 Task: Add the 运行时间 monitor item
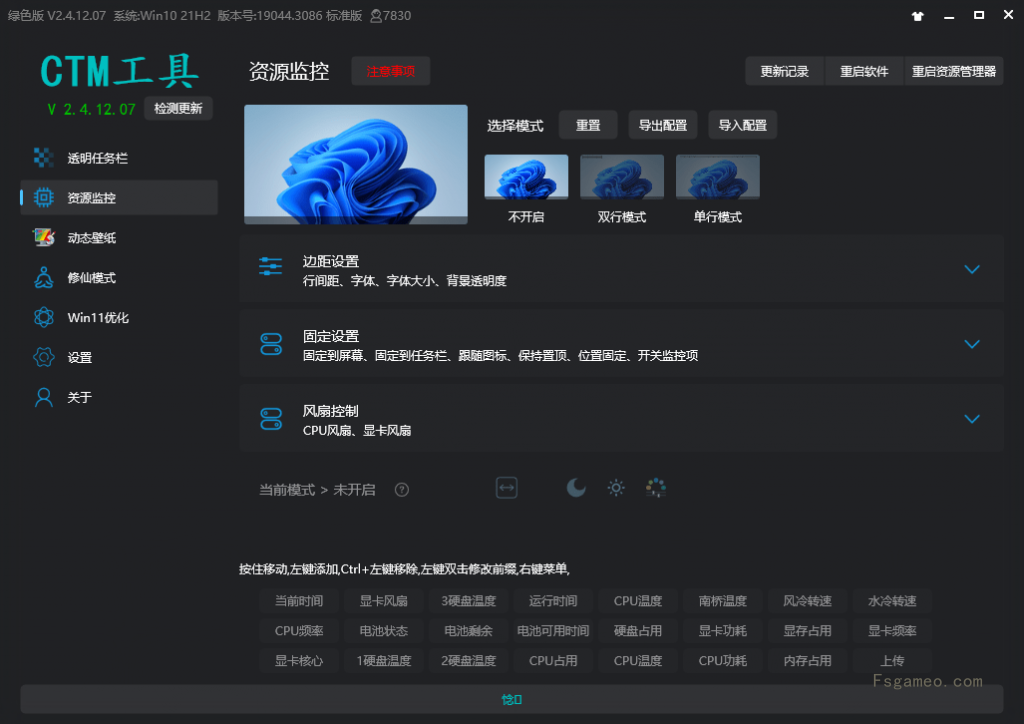click(x=553, y=601)
